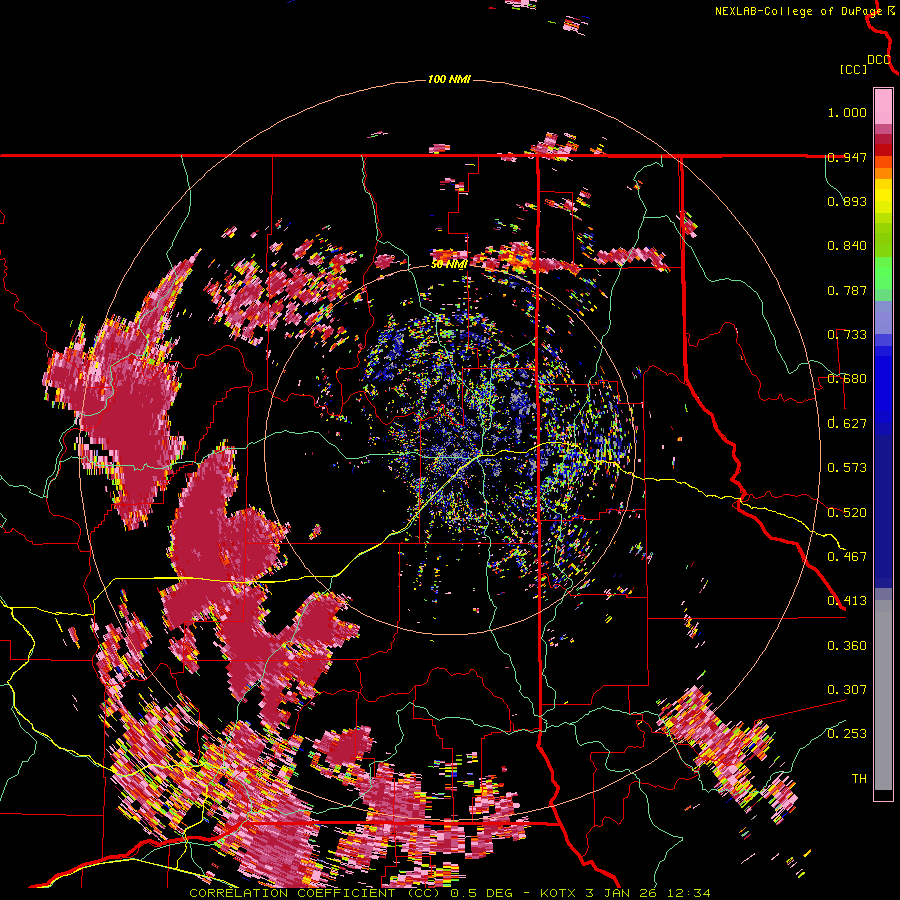The image size is (900, 900).
Task: Click the 0.467 legend value
Action: click(847, 556)
